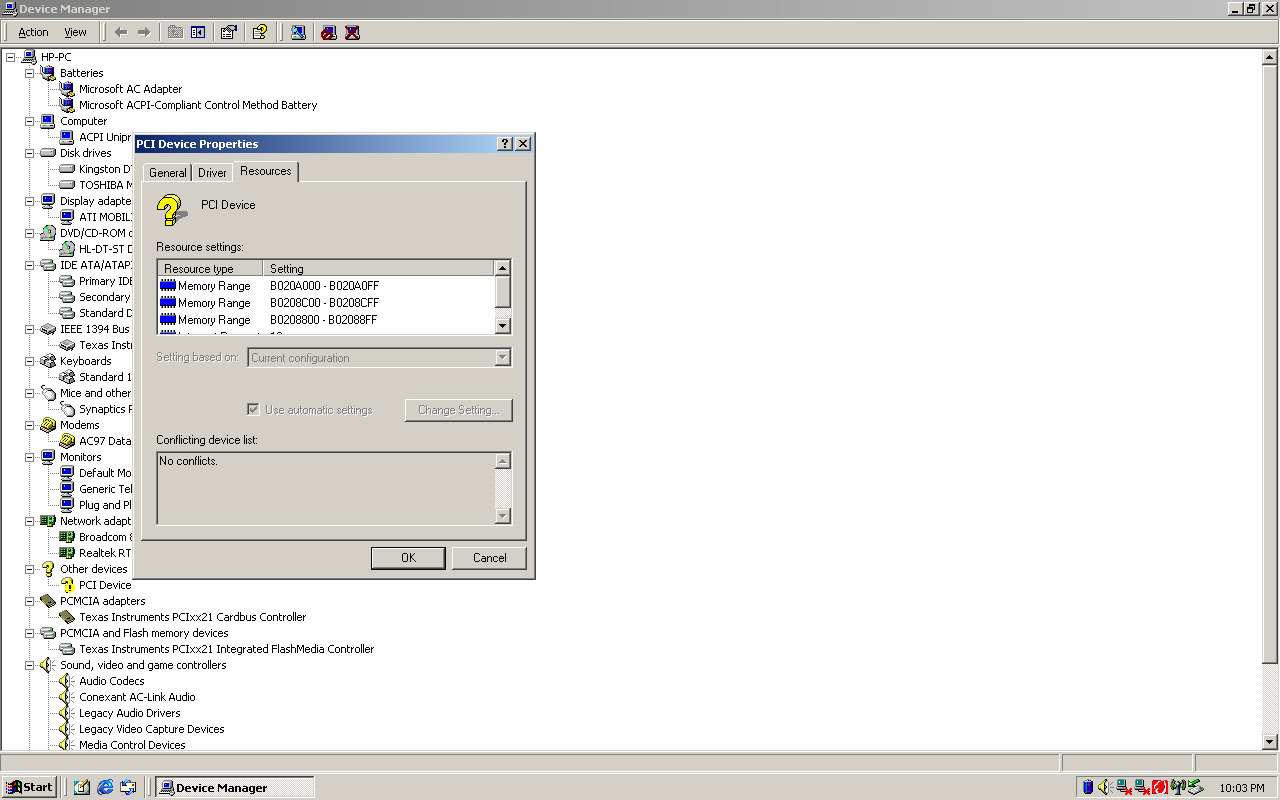Viewport: 1280px width, 800px height.
Task: Open Properties from the toolbar icon
Action: (x=228, y=32)
